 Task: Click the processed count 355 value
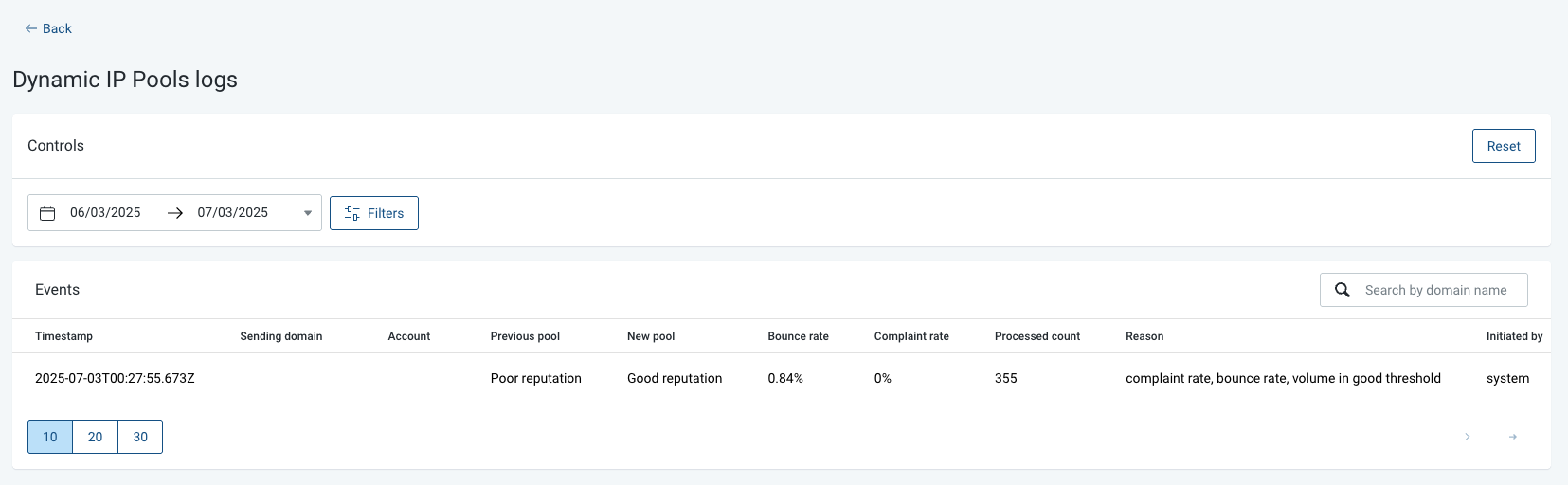(x=1006, y=378)
